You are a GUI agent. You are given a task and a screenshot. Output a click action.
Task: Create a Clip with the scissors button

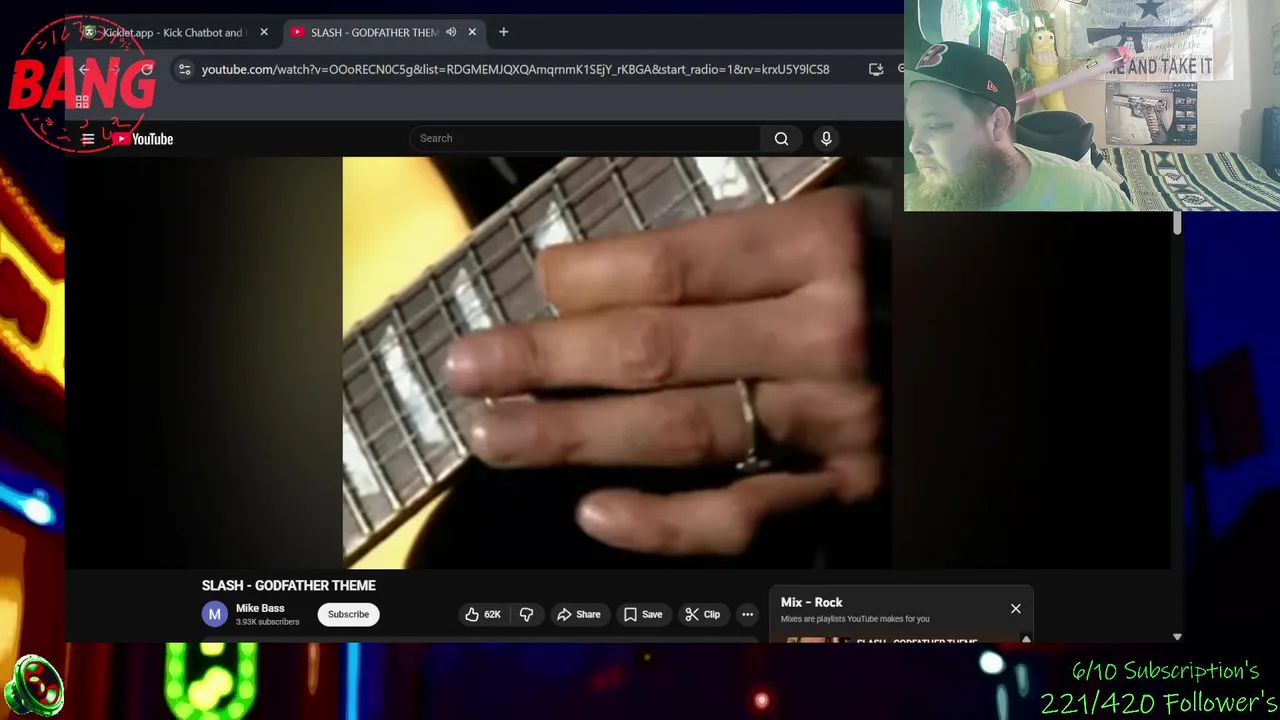coord(702,615)
